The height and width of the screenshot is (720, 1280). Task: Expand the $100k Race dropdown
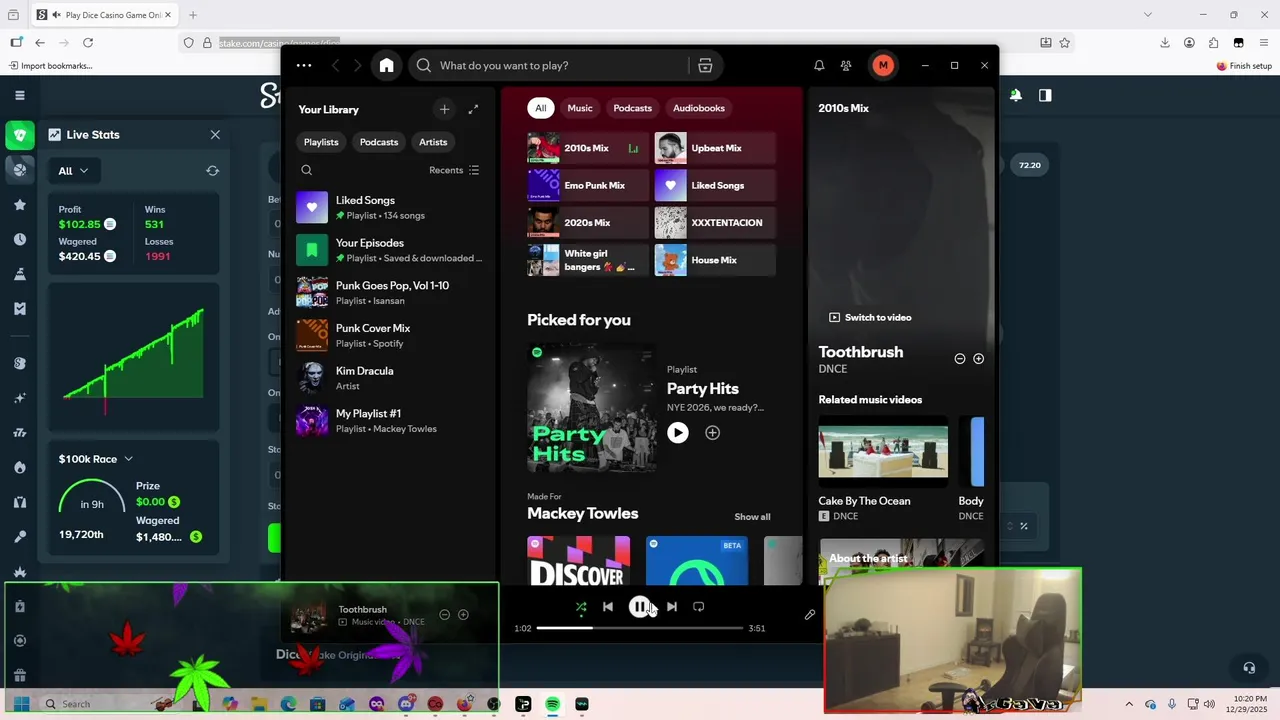point(96,459)
